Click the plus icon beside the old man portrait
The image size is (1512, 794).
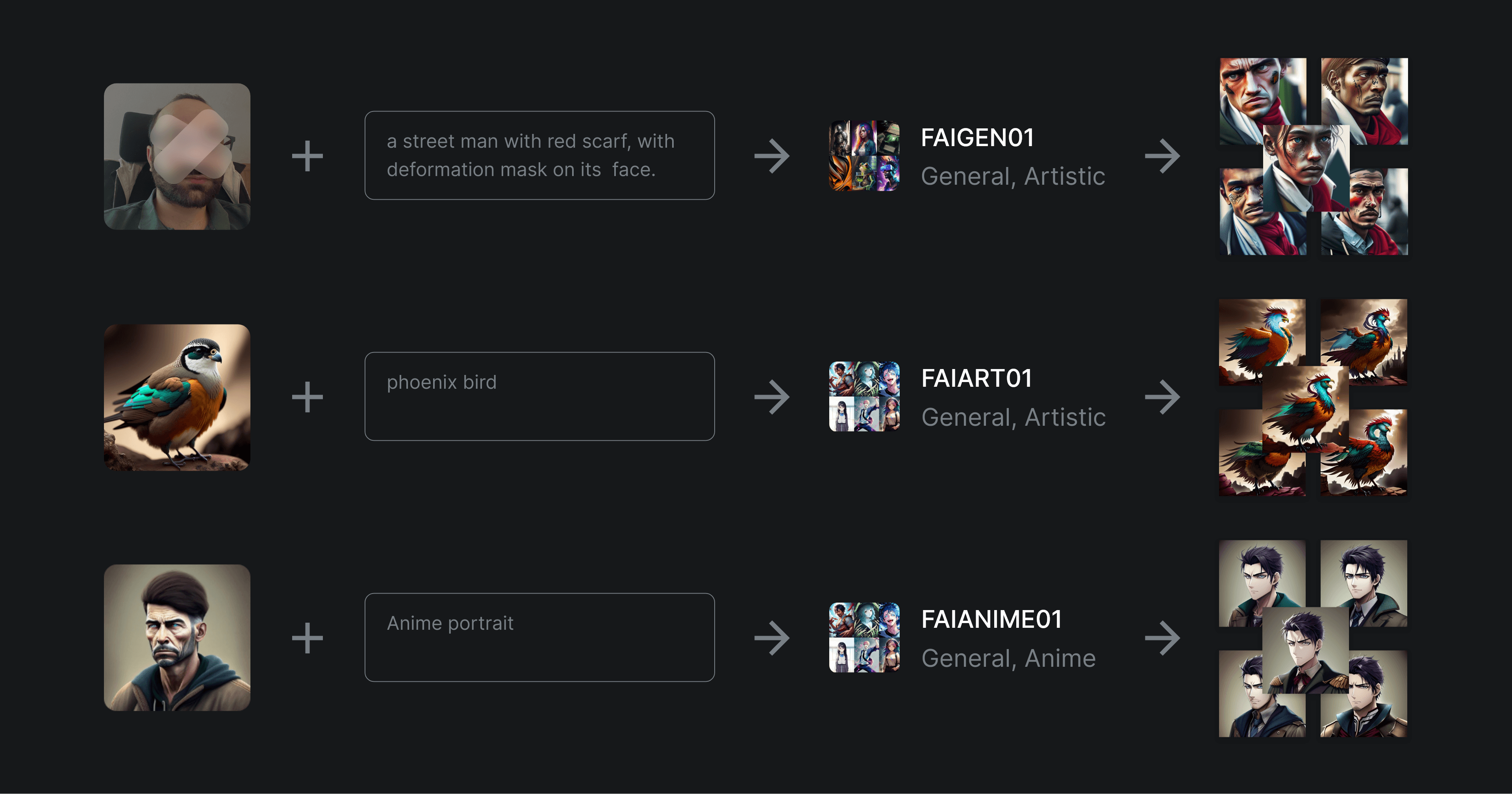tap(308, 638)
